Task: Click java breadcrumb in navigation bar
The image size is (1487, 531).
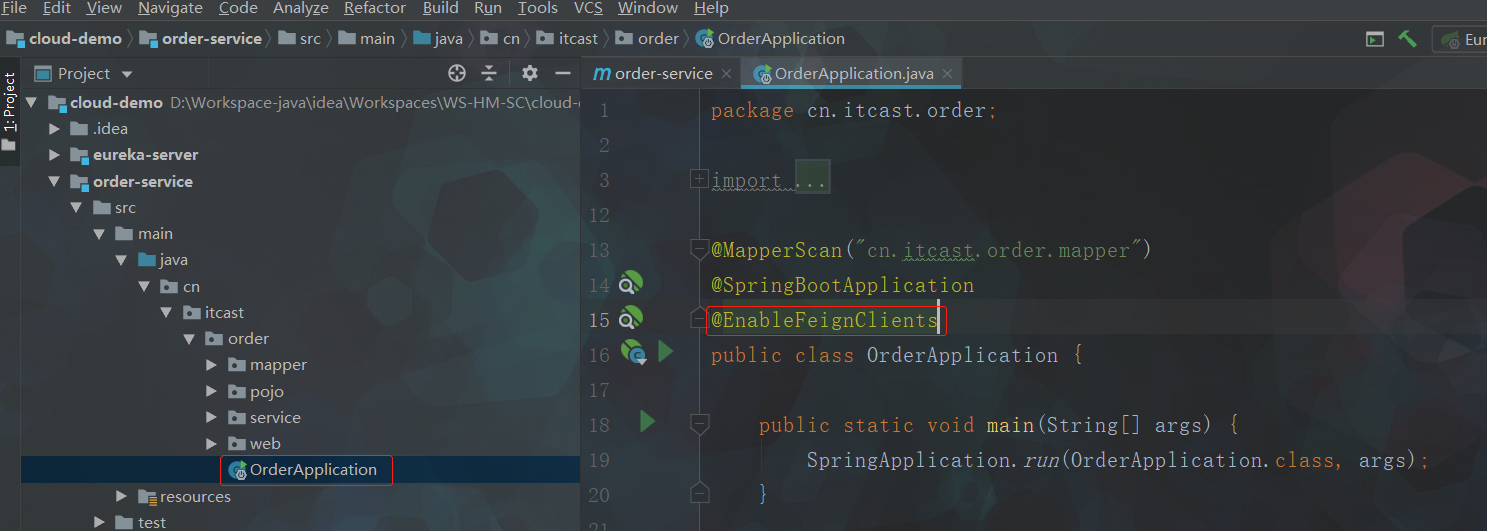Action: click(437, 39)
